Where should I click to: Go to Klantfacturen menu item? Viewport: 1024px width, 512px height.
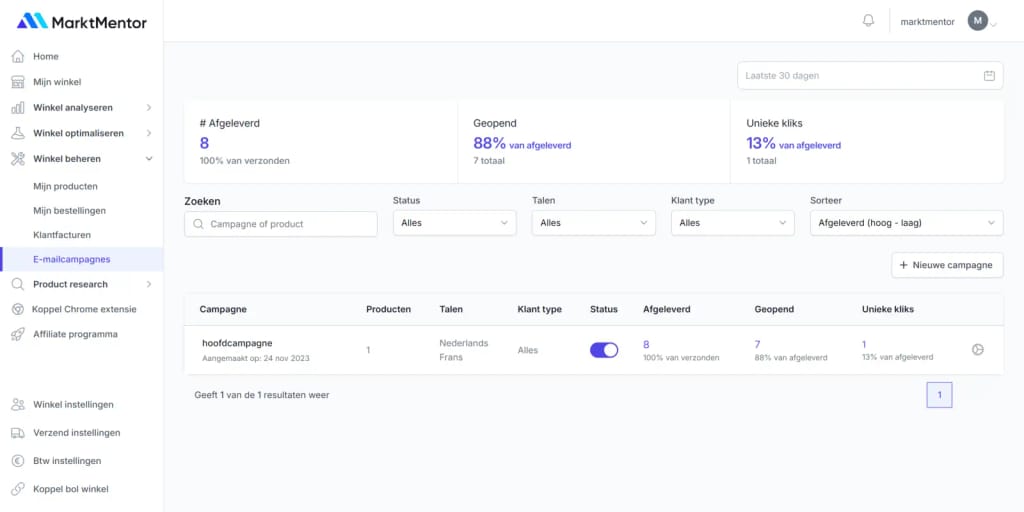pos(62,235)
